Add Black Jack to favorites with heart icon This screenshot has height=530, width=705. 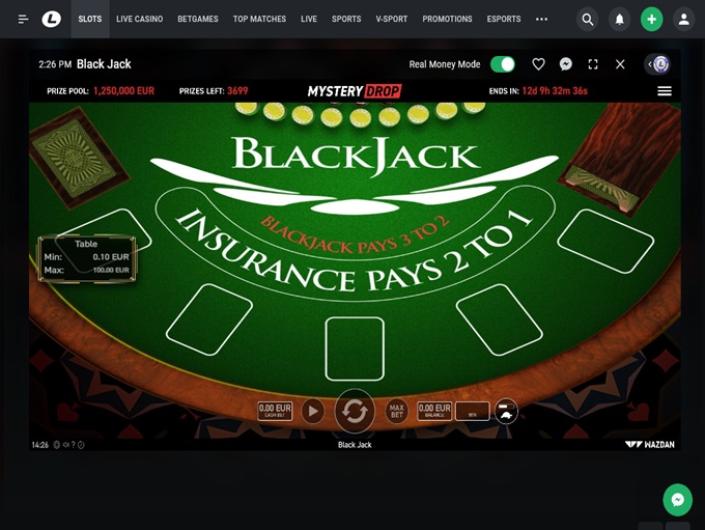pyautogui.click(x=538, y=64)
